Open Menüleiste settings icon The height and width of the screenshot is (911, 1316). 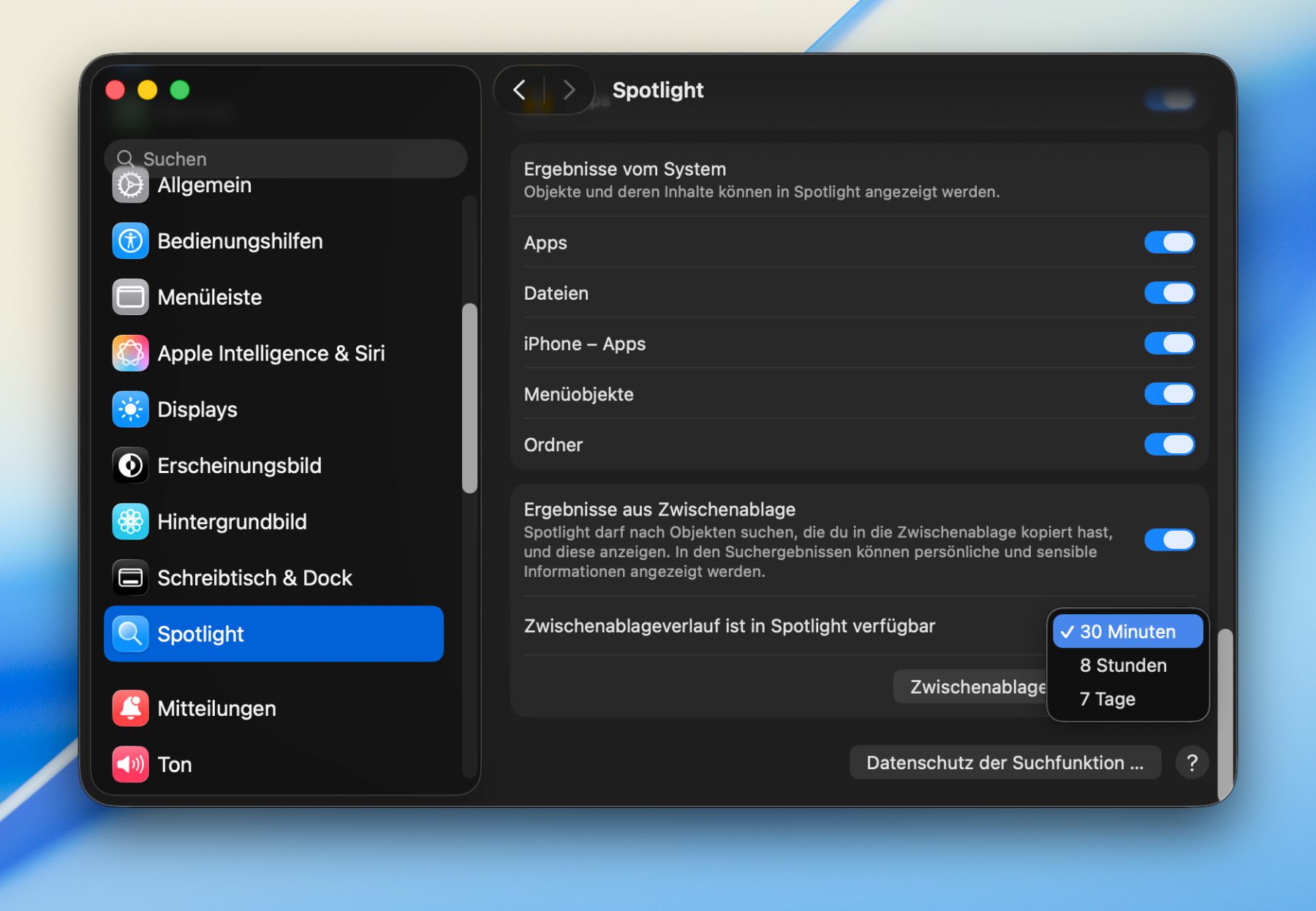tap(130, 298)
